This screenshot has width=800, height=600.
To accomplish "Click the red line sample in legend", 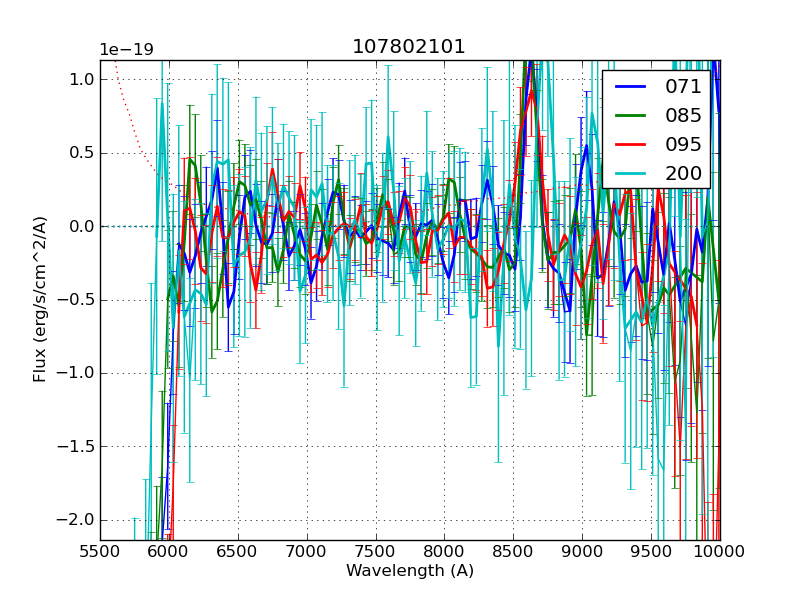I will (631, 144).
